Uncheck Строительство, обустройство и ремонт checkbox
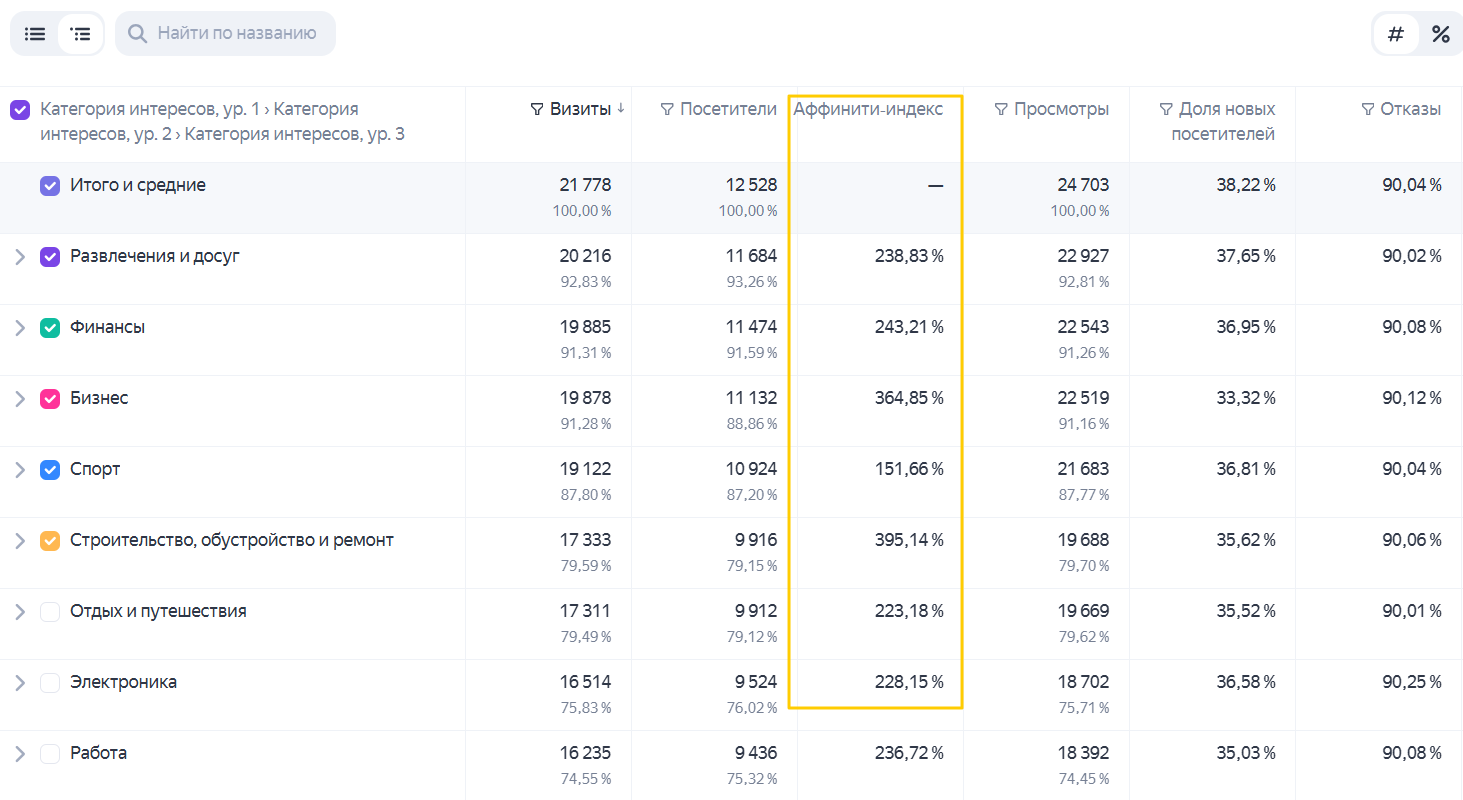The image size is (1463, 800). 50,541
